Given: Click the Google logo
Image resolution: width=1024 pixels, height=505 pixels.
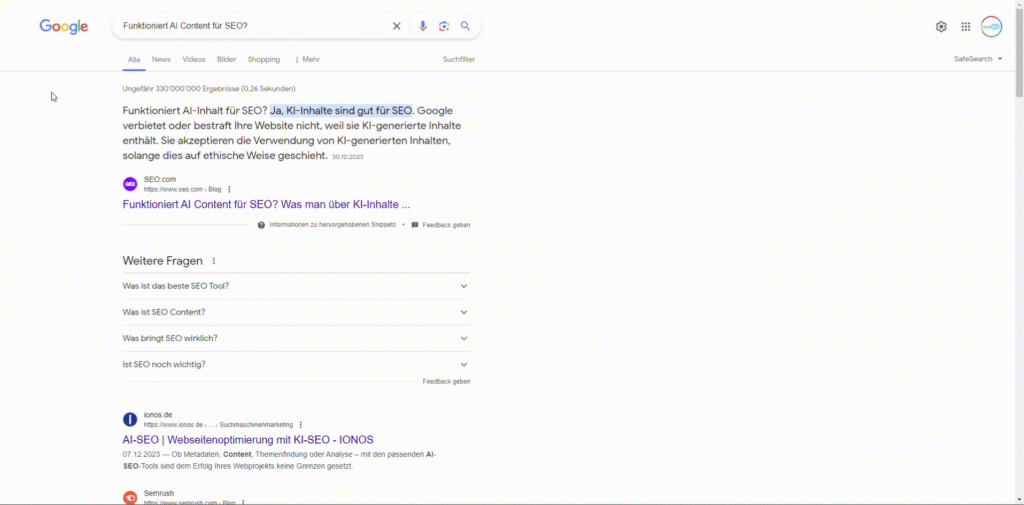Looking at the screenshot, I should pyautogui.click(x=64, y=27).
